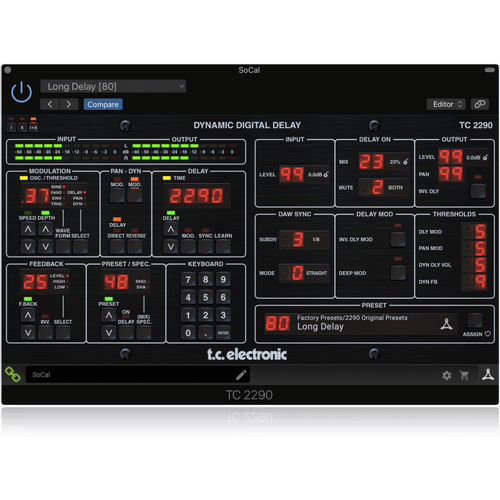The image size is (500, 500).
Task: Click feedback SELECT button
Action: pos(63,332)
